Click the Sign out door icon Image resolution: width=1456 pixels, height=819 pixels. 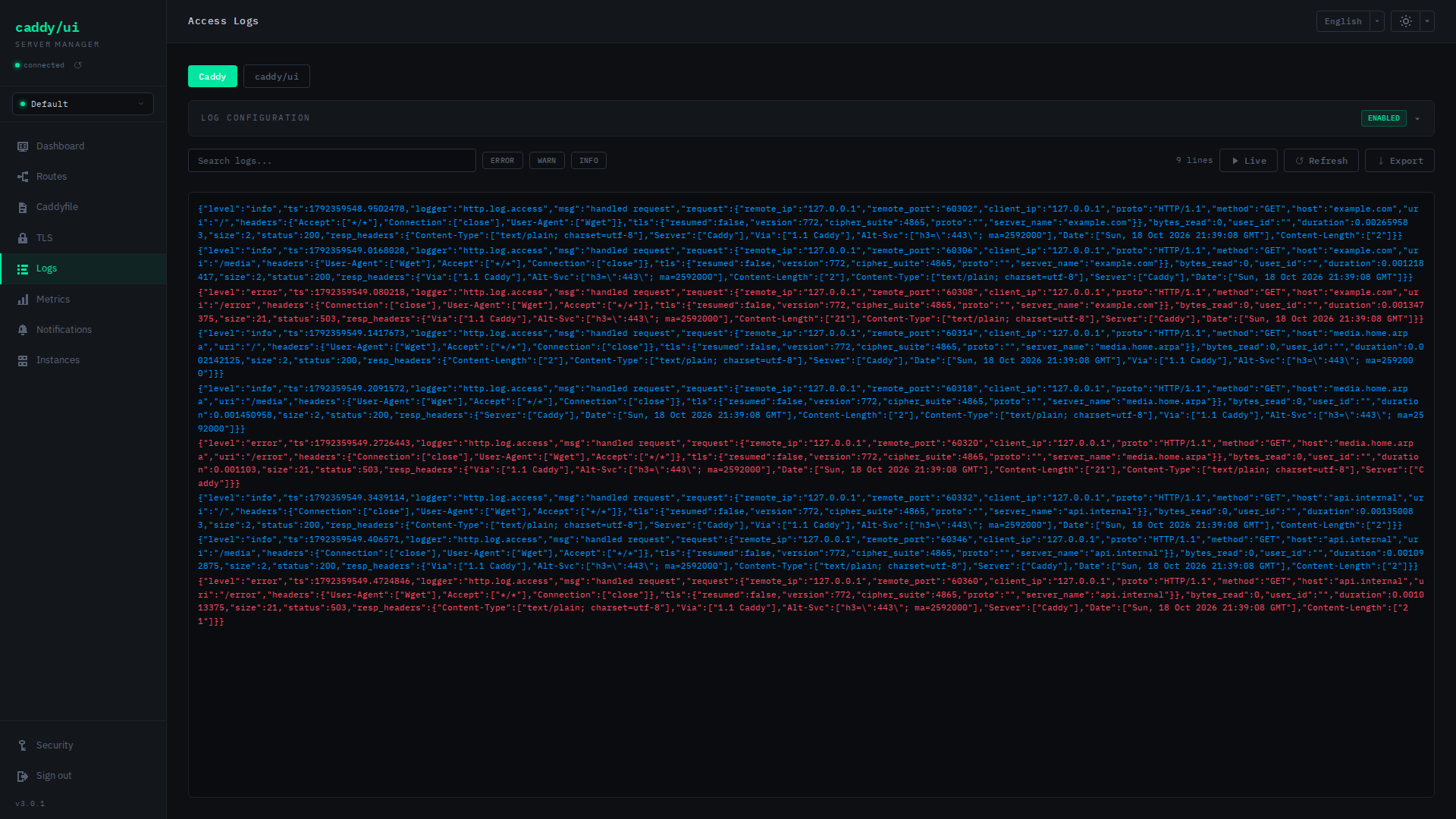pyautogui.click(x=23, y=776)
